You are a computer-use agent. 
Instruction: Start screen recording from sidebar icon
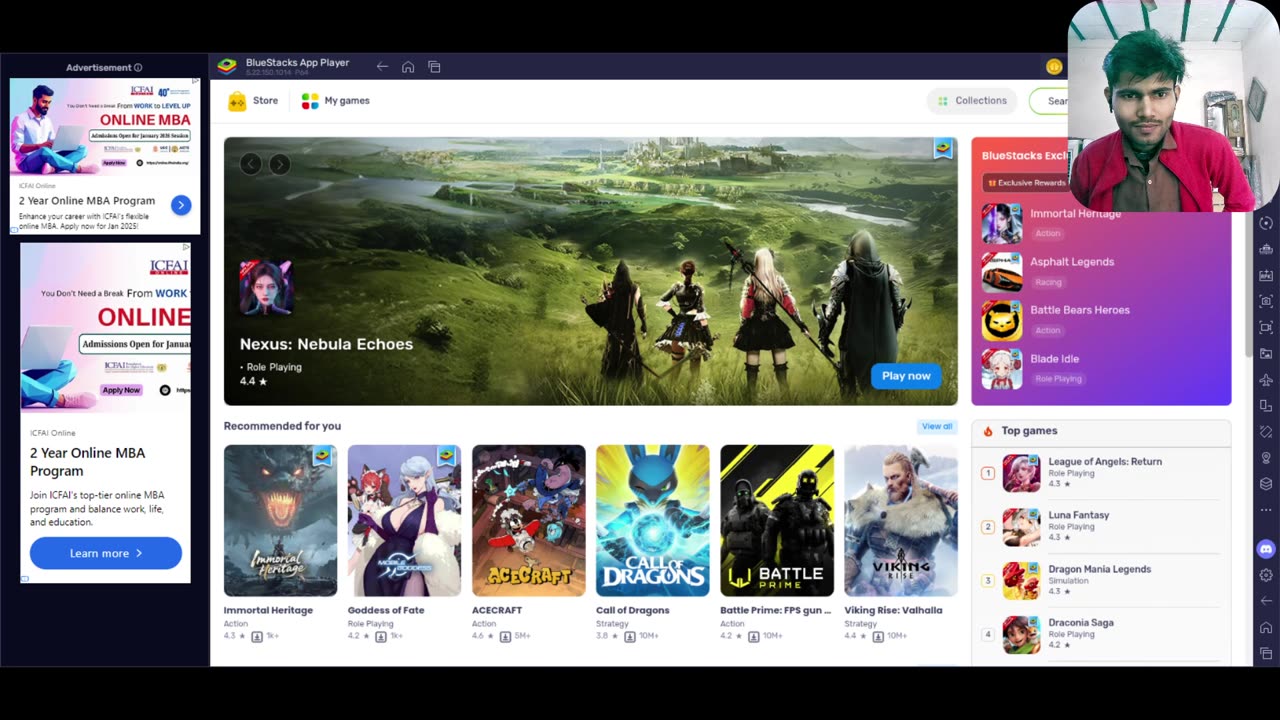pos(1266,327)
